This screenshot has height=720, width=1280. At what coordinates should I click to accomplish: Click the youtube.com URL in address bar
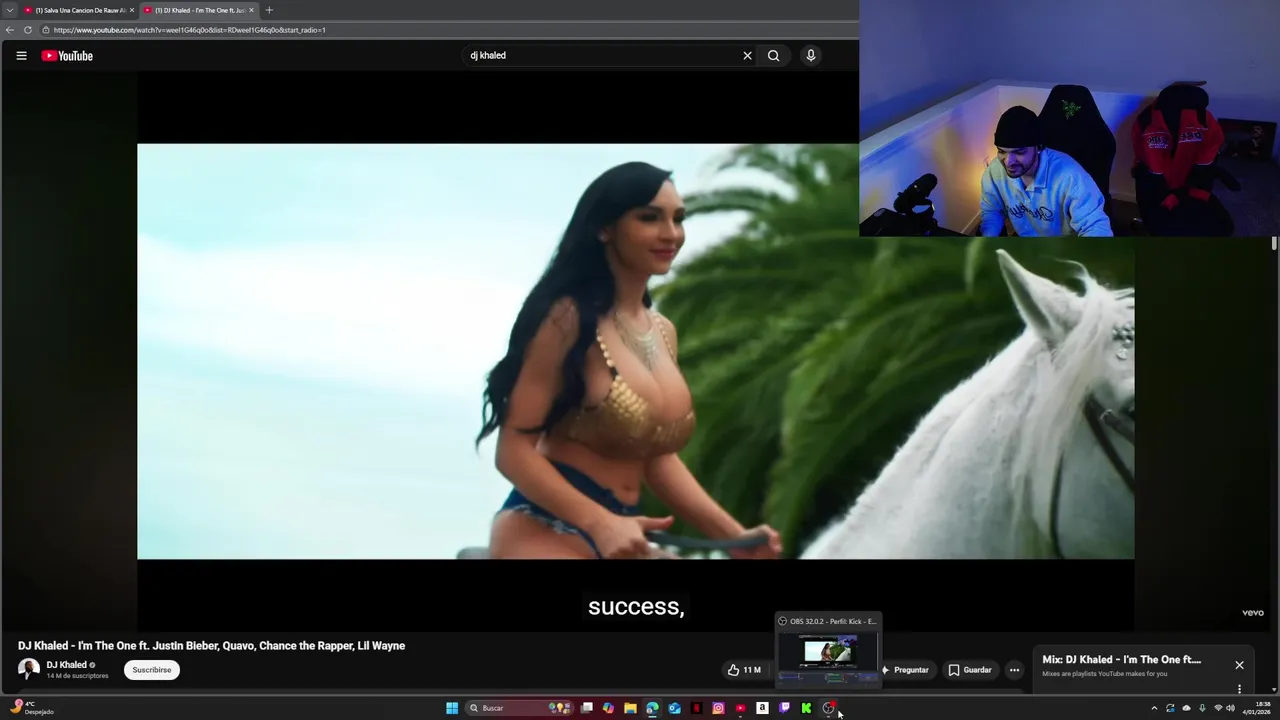click(190, 30)
